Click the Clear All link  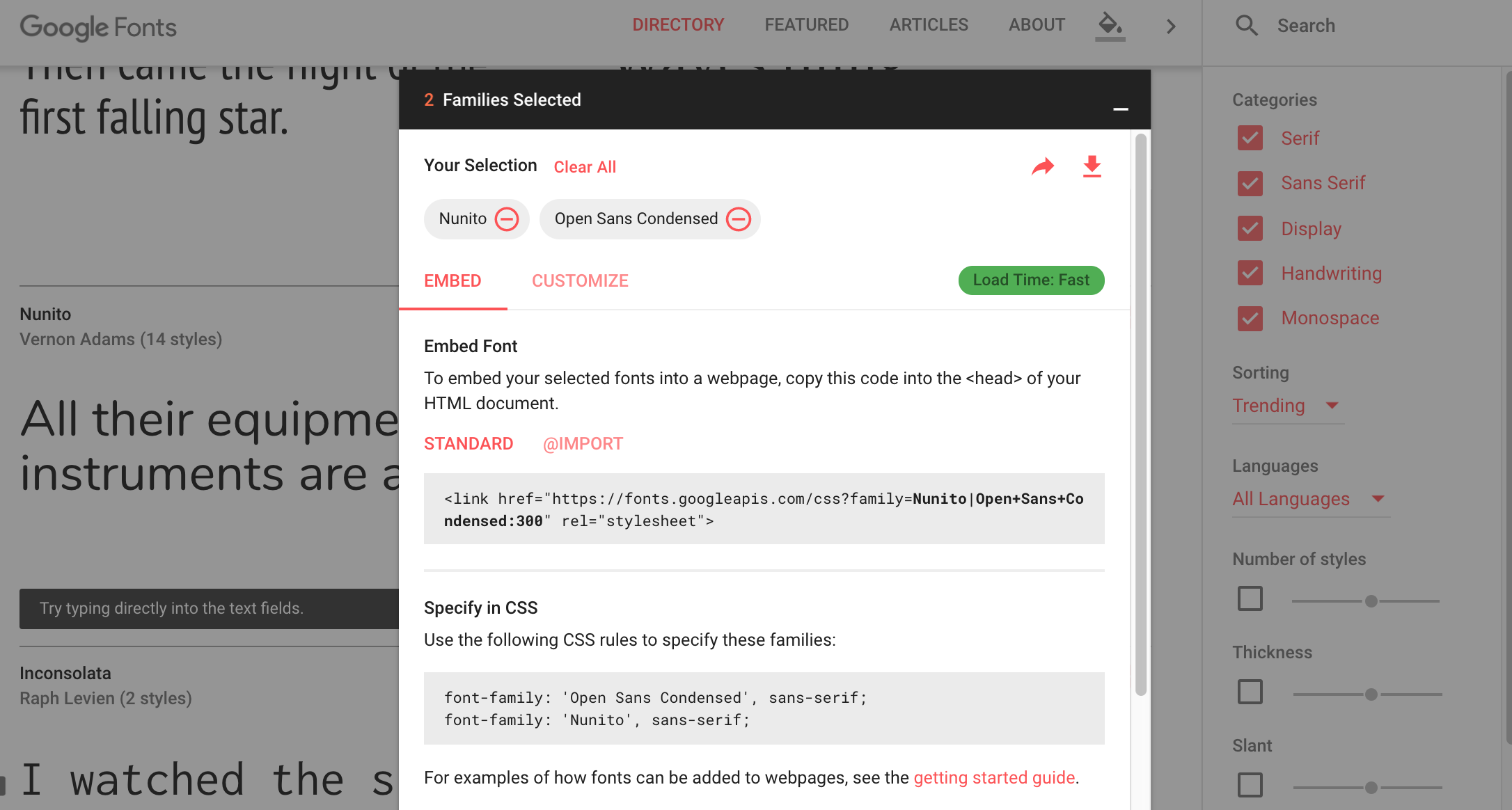pos(585,167)
